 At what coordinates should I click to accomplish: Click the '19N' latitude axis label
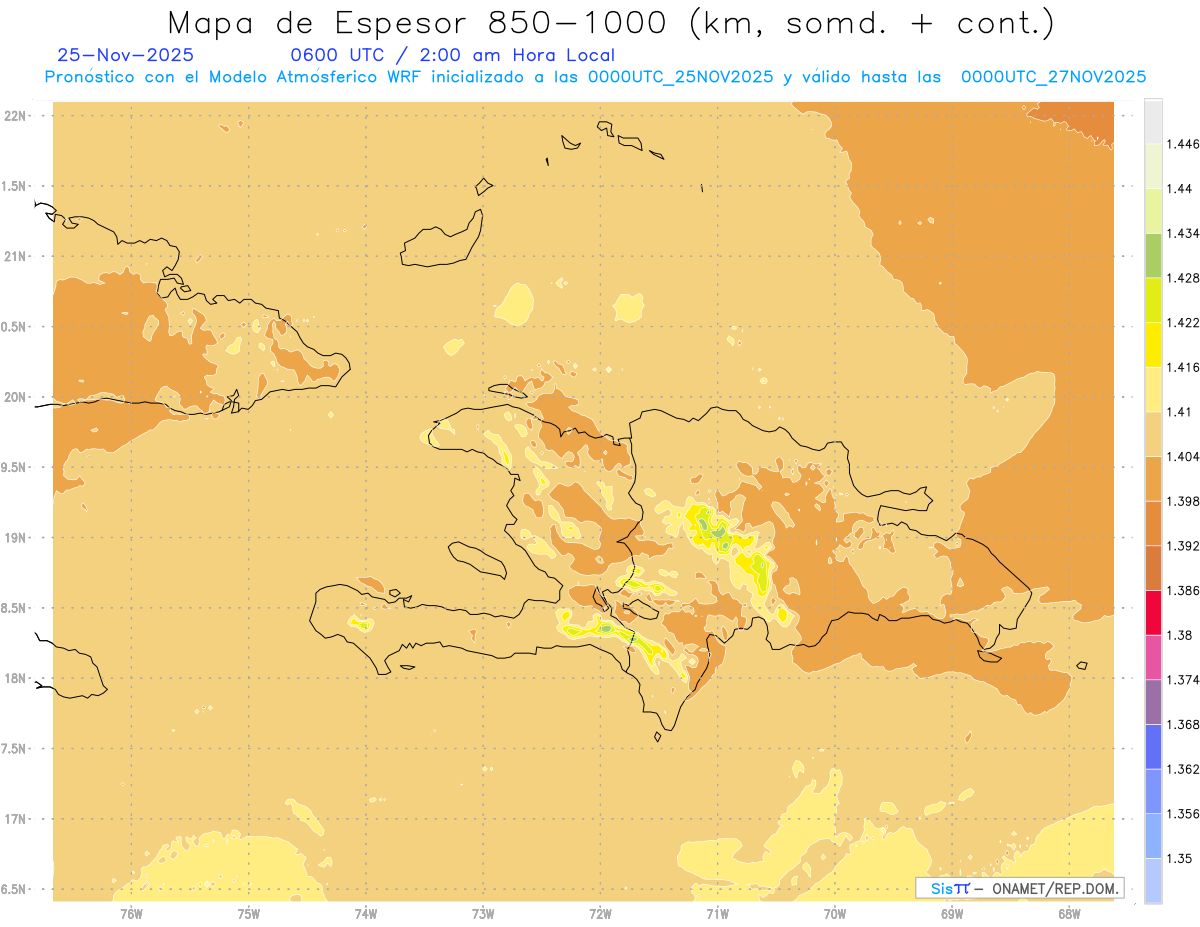[x=16, y=538]
